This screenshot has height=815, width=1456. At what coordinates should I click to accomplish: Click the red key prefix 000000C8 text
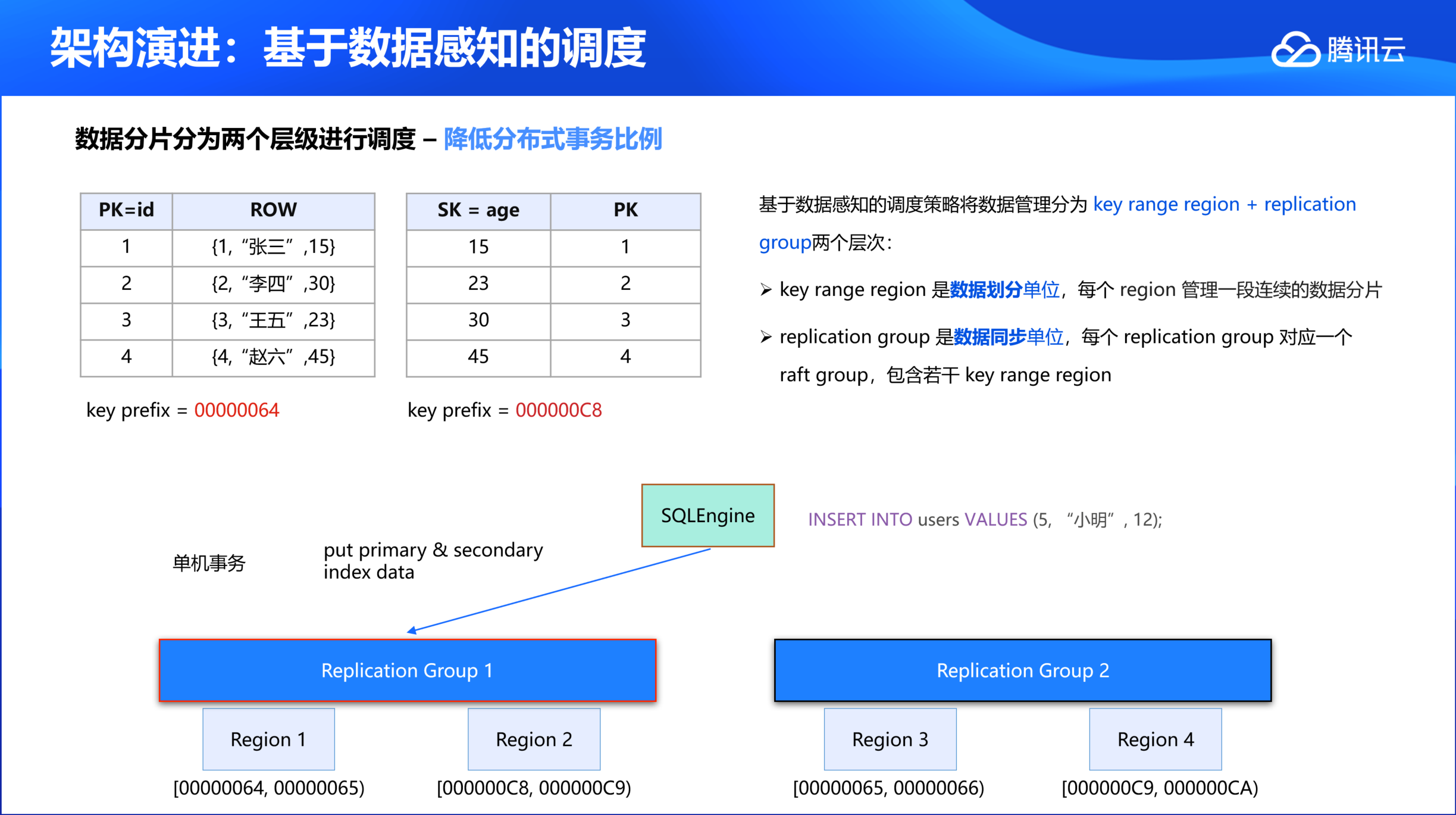point(558,410)
